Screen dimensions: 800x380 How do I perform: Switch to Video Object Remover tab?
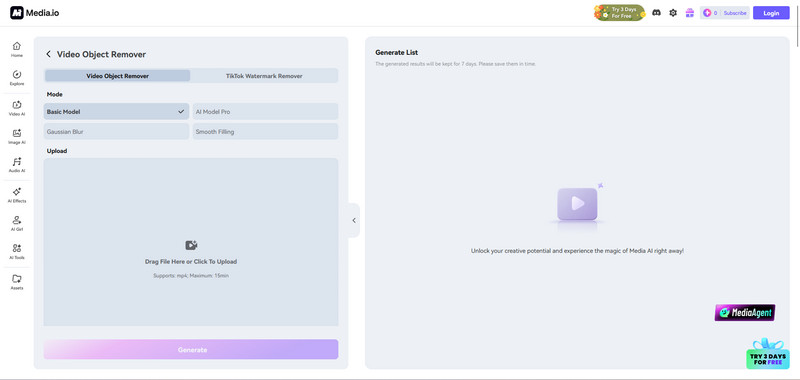tap(117, 76)
